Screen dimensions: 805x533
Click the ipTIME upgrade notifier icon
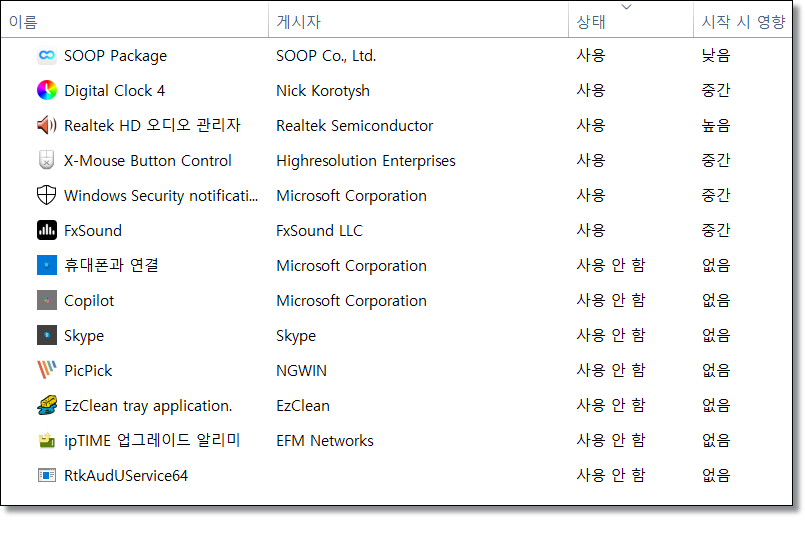[47, 441]
